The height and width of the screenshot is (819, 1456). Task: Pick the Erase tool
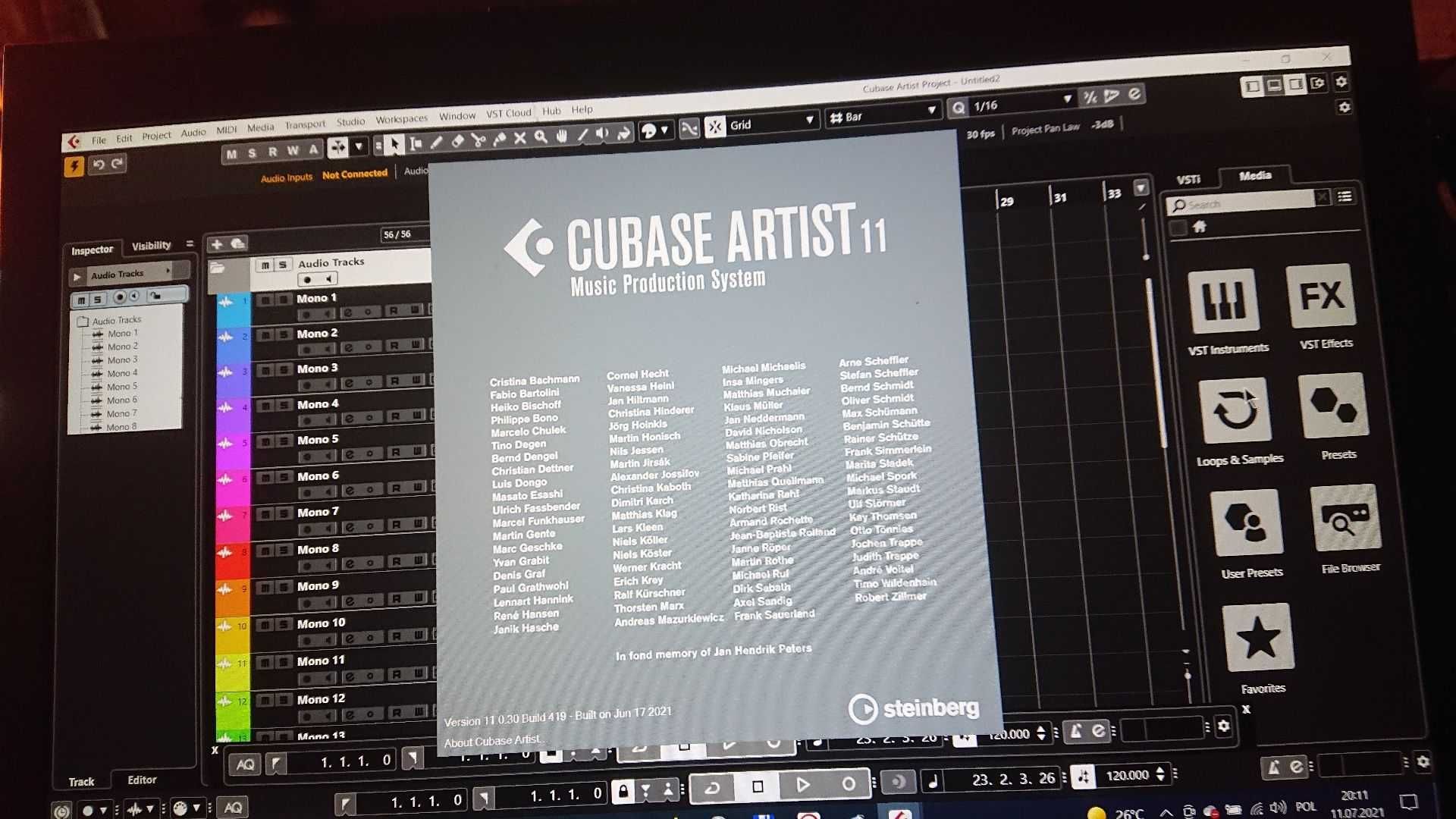tap(458, 141)
